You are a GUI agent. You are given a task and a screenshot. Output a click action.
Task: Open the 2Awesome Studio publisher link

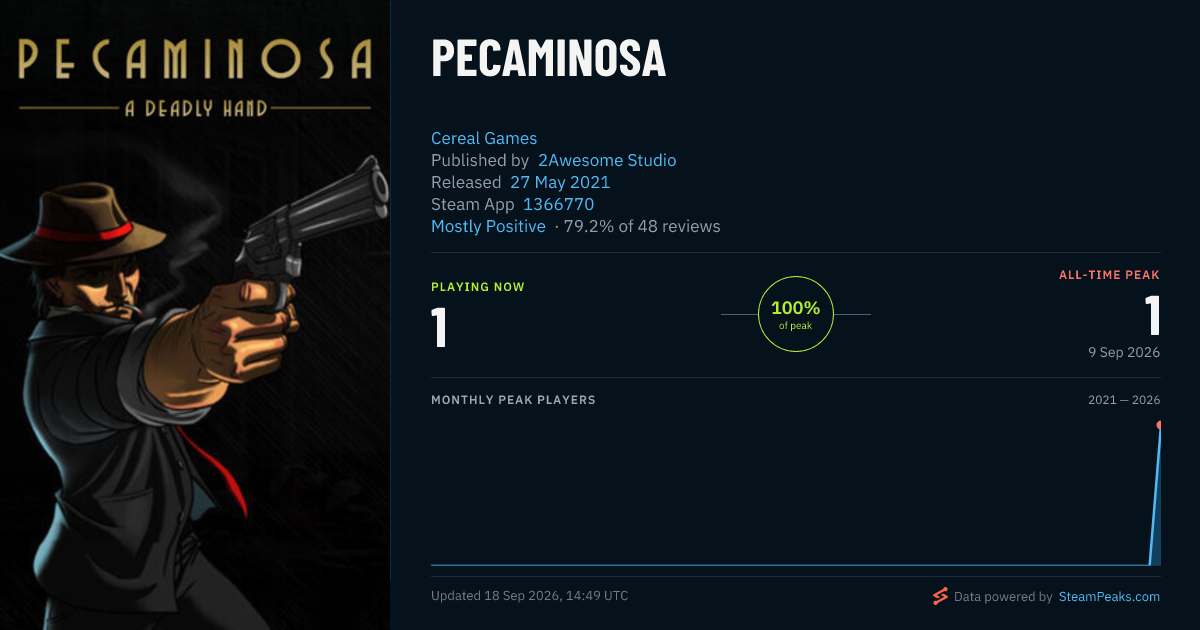[607, 160]
